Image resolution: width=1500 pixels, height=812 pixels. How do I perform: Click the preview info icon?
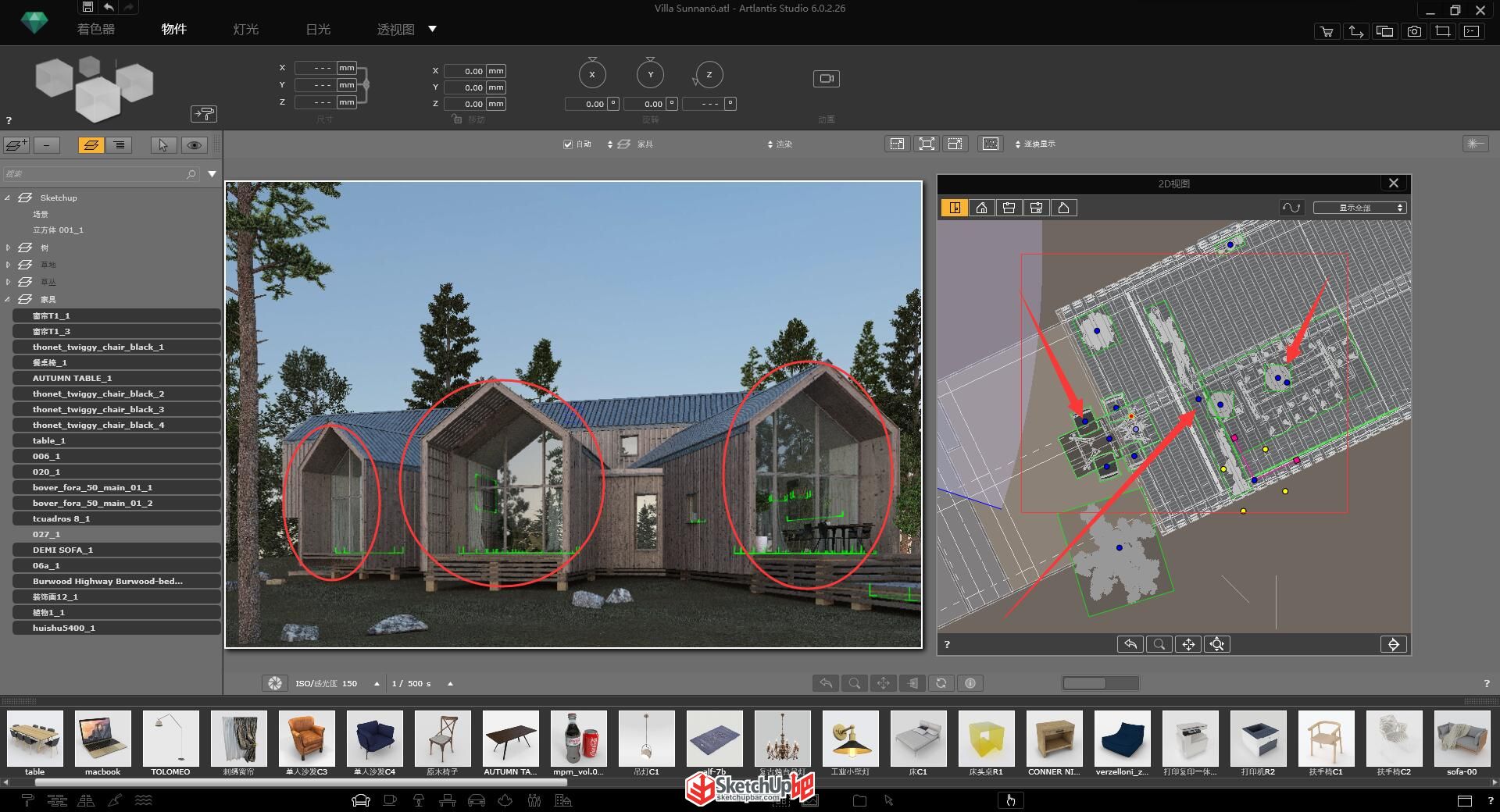970,683
